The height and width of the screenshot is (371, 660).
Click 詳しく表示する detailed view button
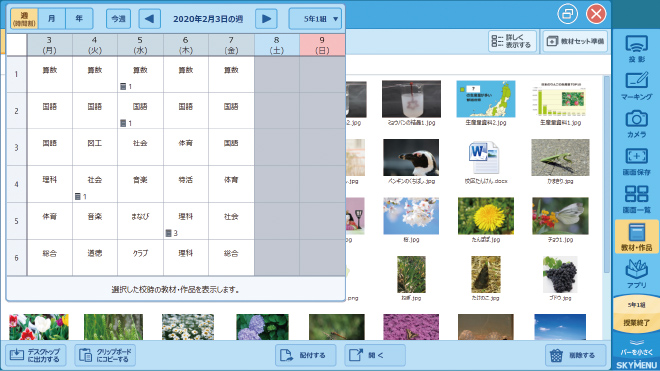tap(512, 41)
